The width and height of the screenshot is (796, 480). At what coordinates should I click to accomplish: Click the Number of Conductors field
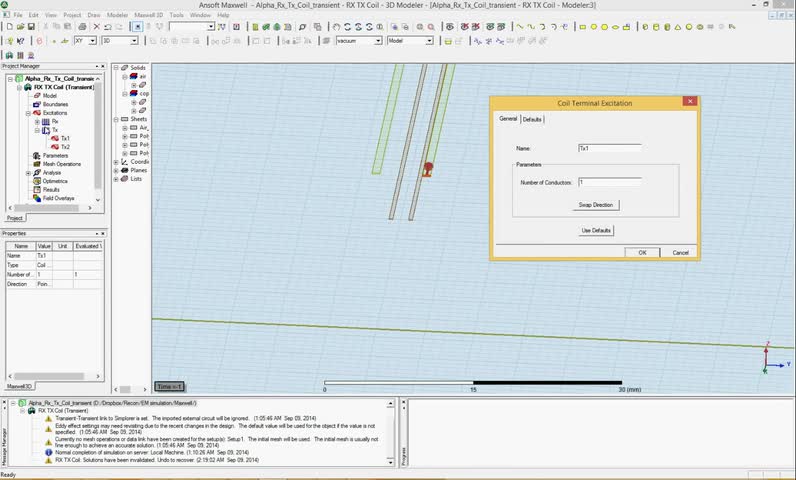click(x=609, y=182)
